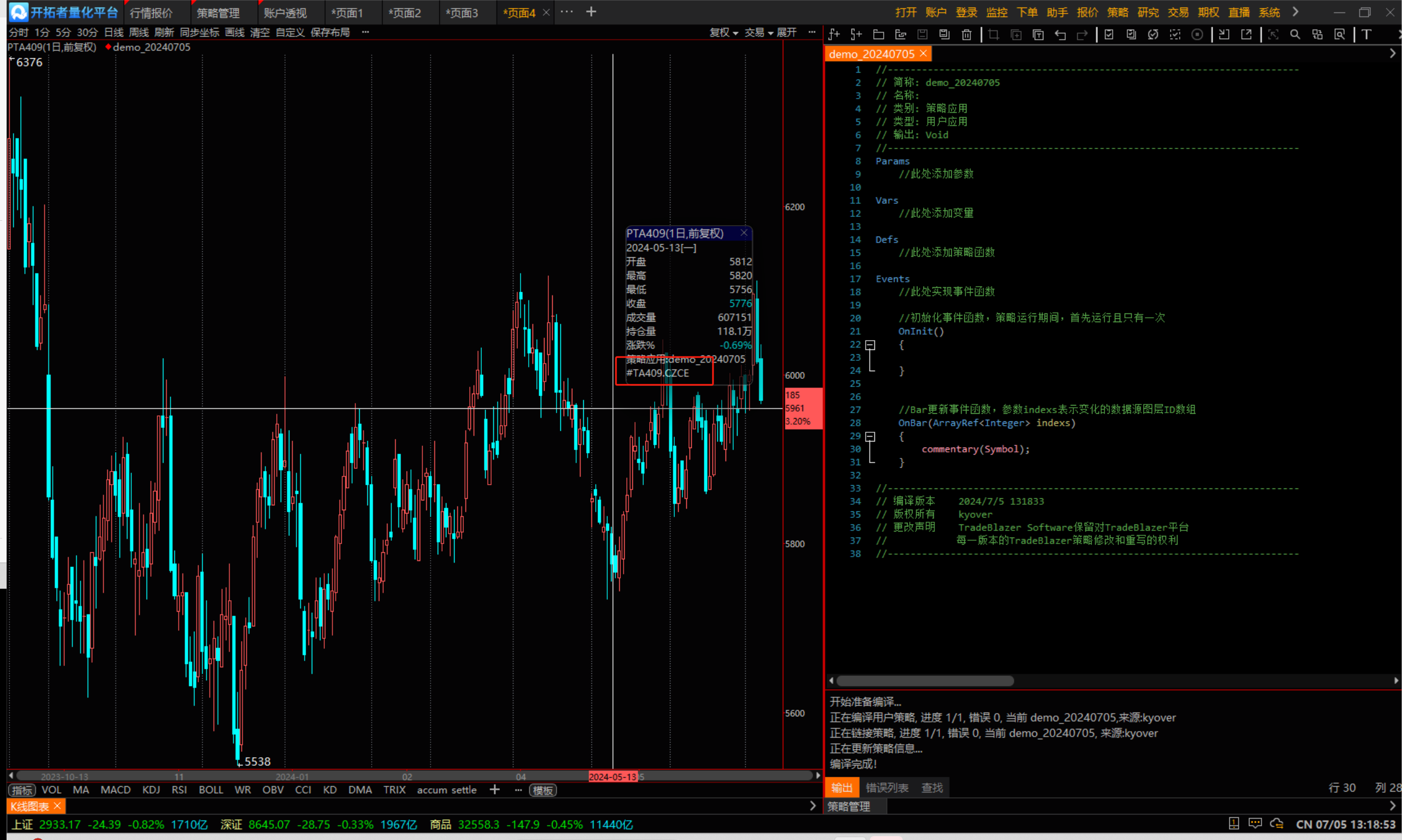Click the code line commentary(Symbol);
This screenshot has height=840, width=1402.
(x=976, y=449)
